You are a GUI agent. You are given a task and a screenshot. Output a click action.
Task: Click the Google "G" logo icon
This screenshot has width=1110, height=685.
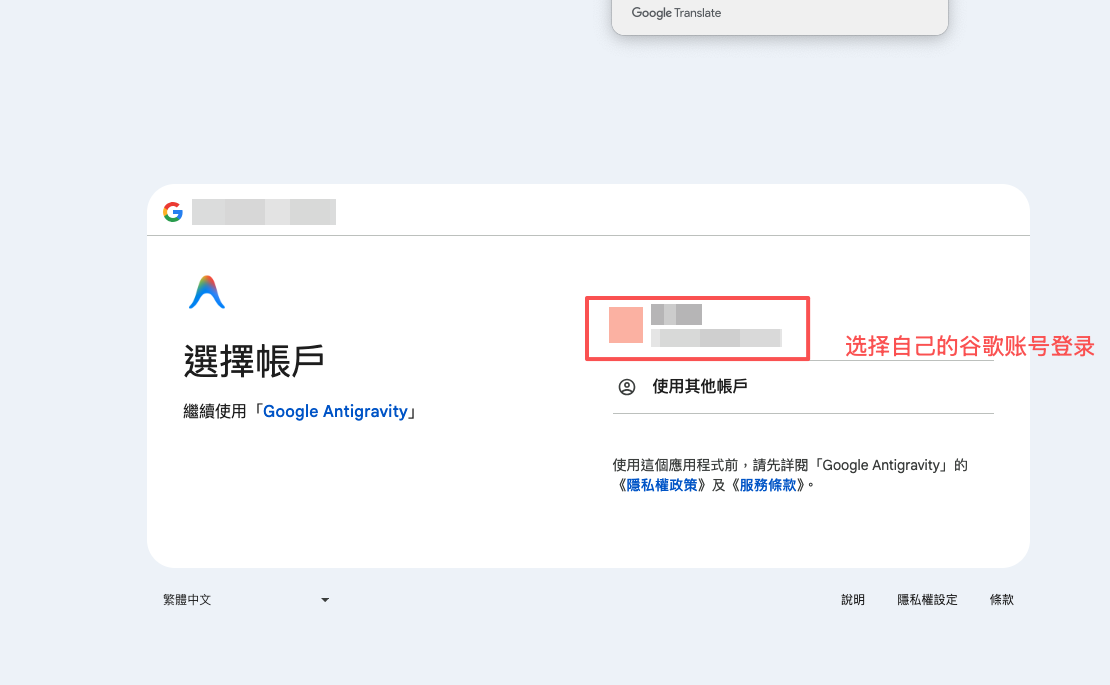coord(172,211)
